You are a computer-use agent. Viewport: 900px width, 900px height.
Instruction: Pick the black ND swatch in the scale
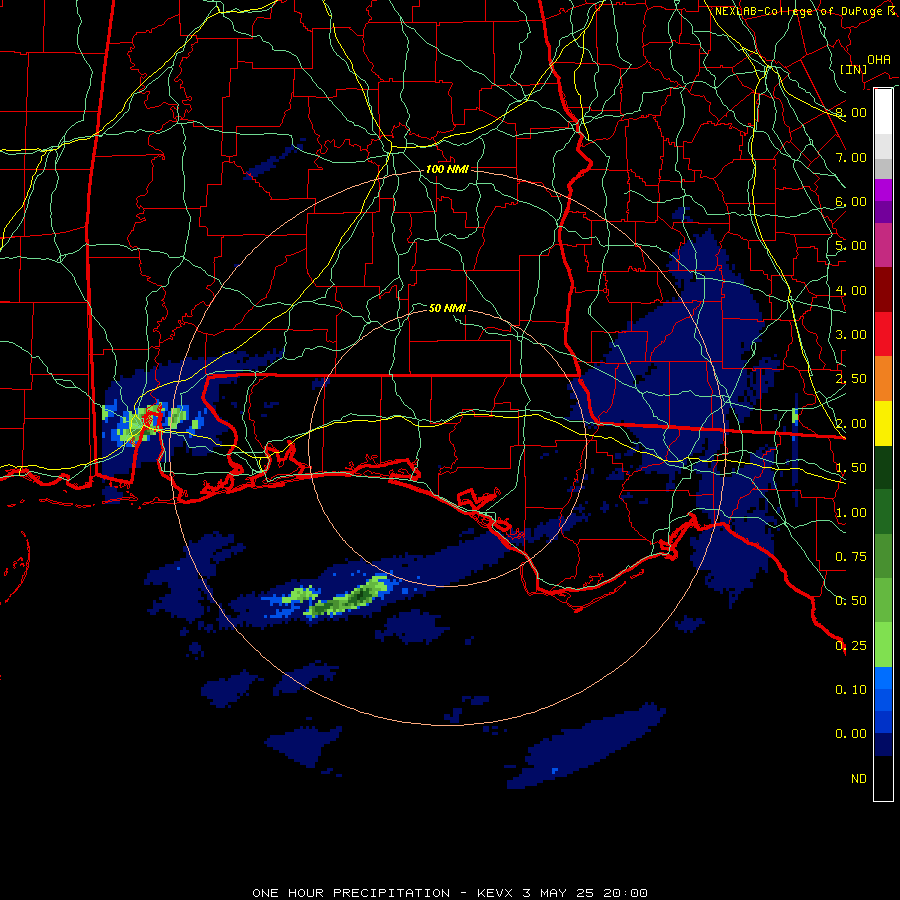pyautogui.click(x=883, y=778)
